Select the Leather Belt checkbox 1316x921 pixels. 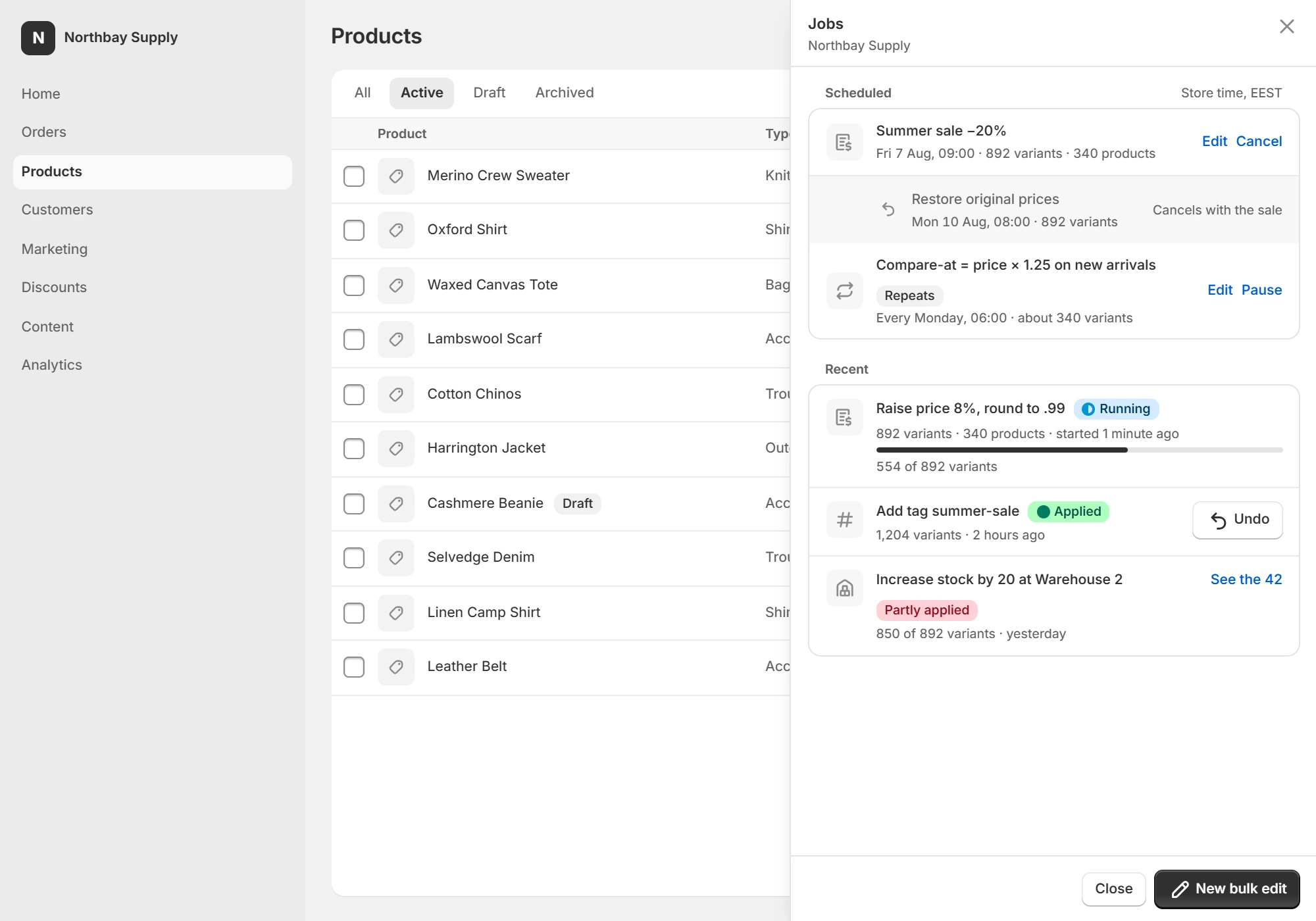(354, 666)
